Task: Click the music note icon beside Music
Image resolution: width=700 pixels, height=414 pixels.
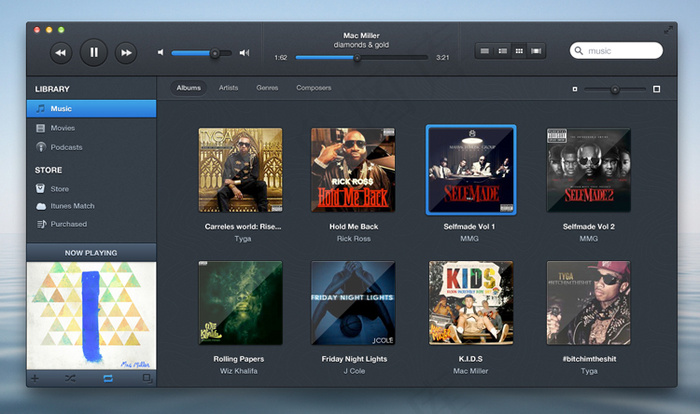Action: (x=41, y=109)
